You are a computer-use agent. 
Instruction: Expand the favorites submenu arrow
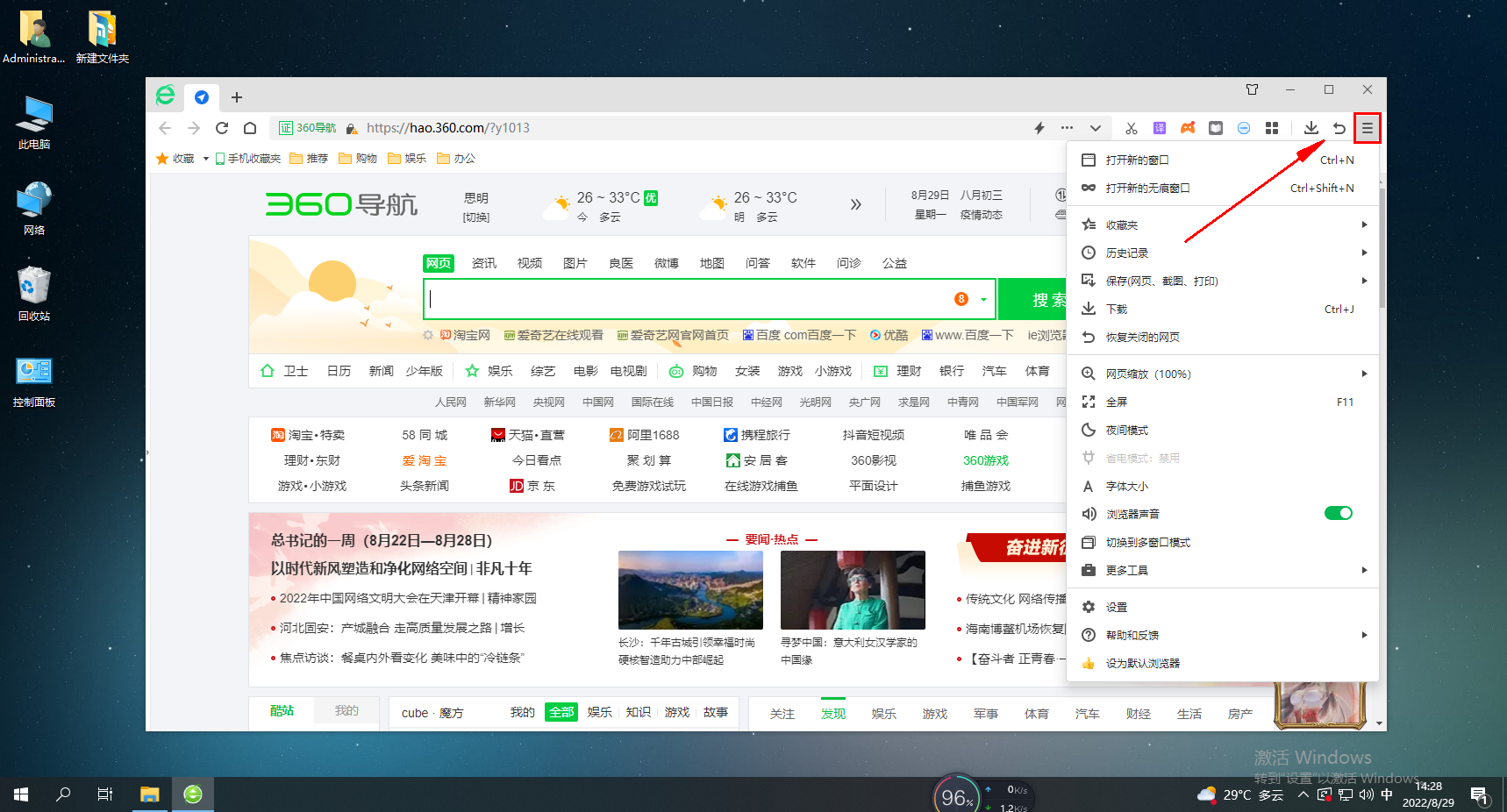point(1364,224)
